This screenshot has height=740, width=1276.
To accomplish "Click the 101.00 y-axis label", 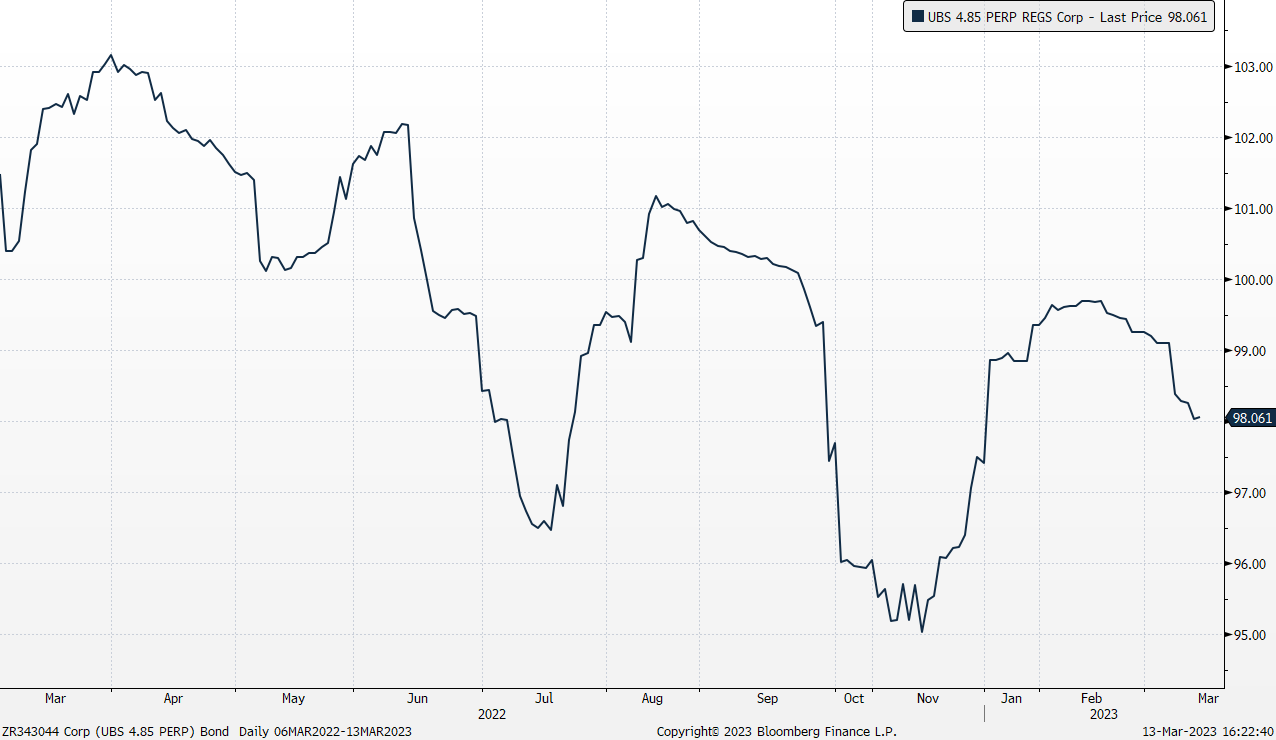I will coord(1253,209).
